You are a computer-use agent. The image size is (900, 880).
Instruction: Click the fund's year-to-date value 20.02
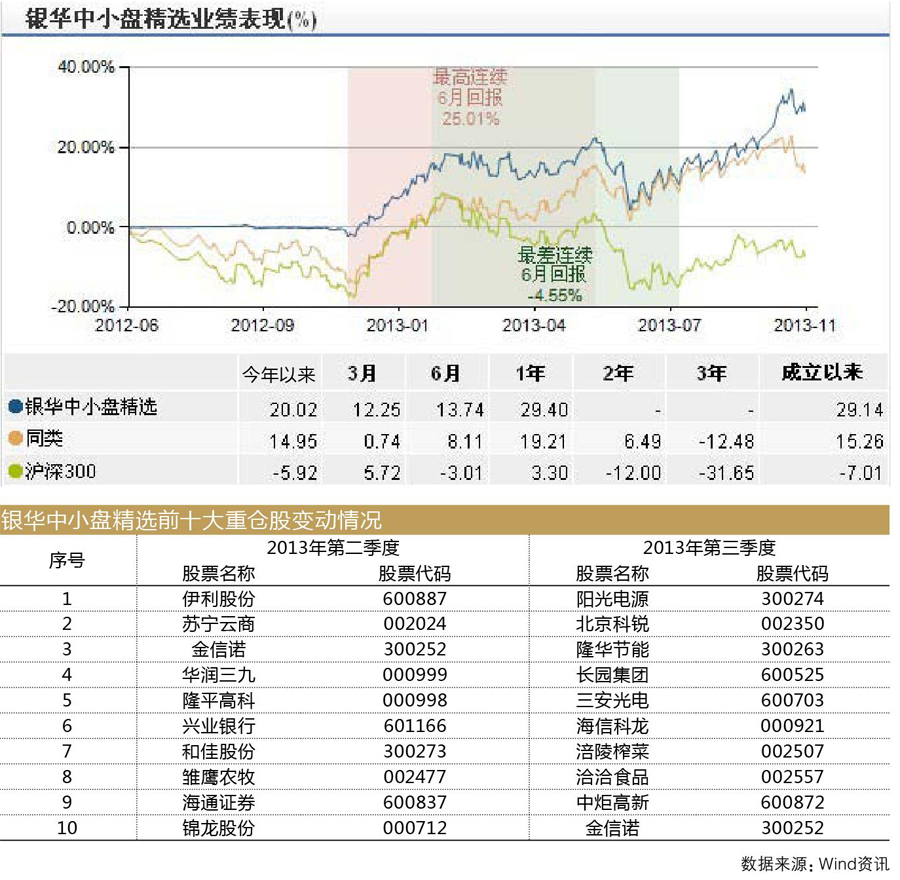tap(293, 410)
